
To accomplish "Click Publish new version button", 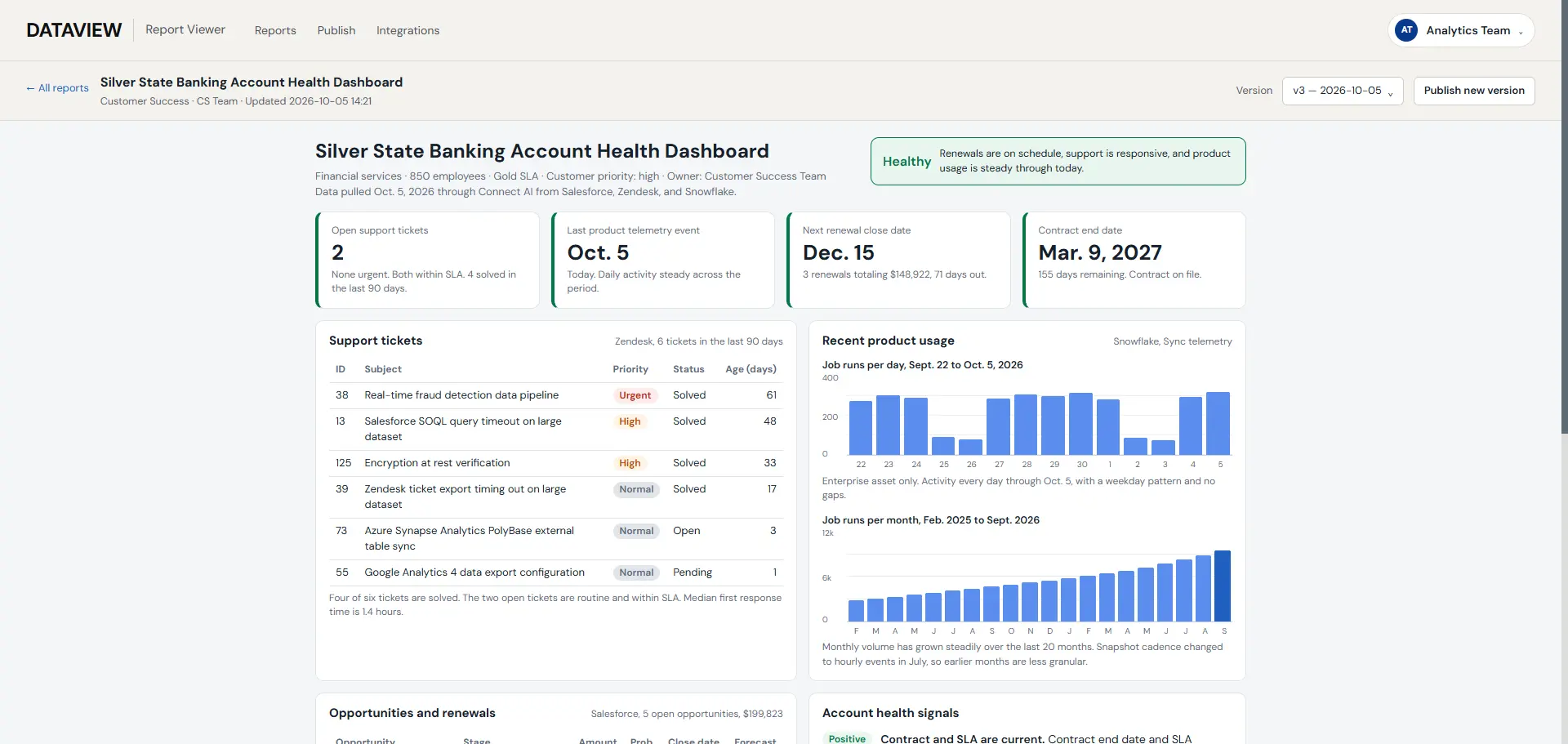I will pyautogui.click(x=1474, y=91).
